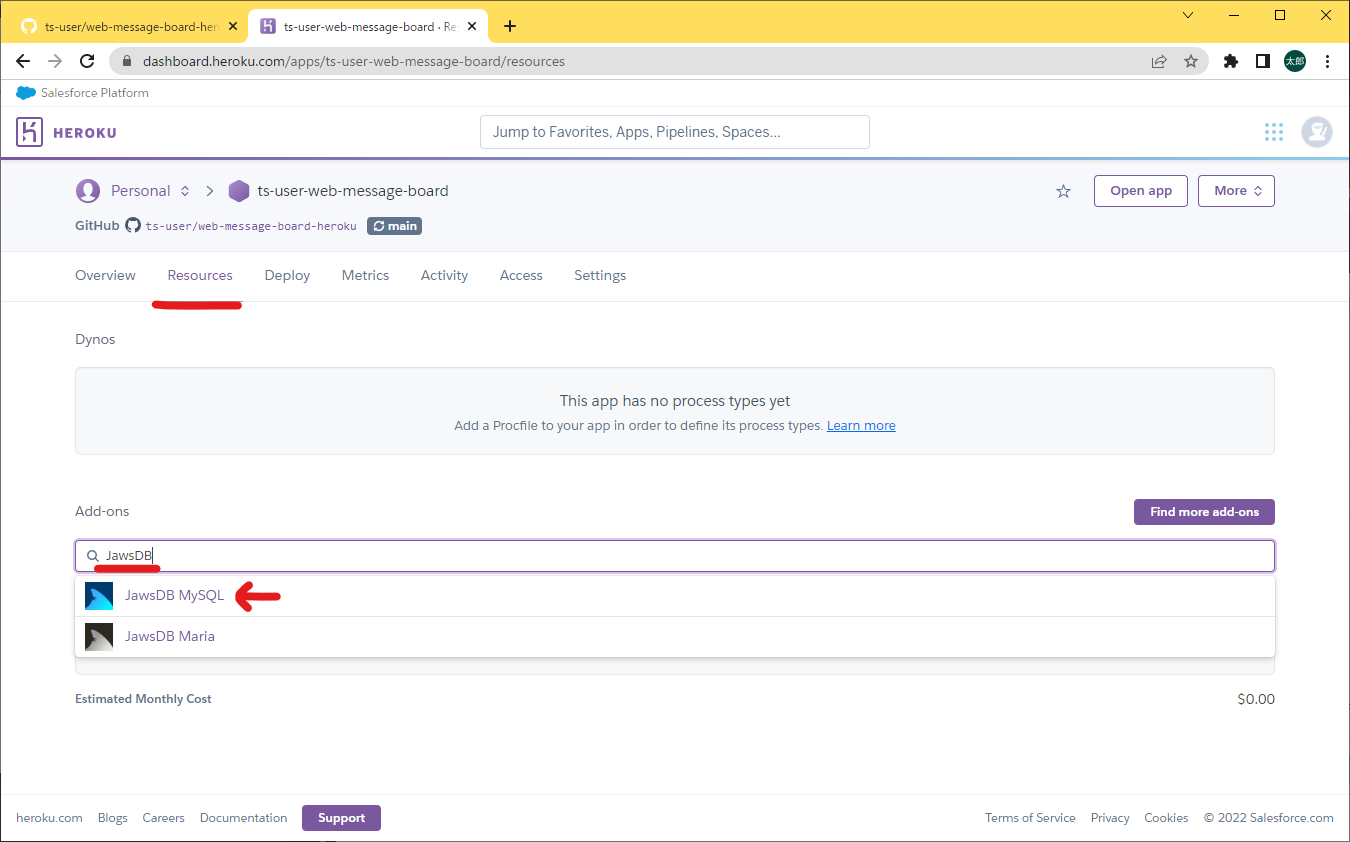This screenshot has width=1350, height=842.
Task: Open the tab search dropdown arrow
Action: click(x=1188, y=15)
